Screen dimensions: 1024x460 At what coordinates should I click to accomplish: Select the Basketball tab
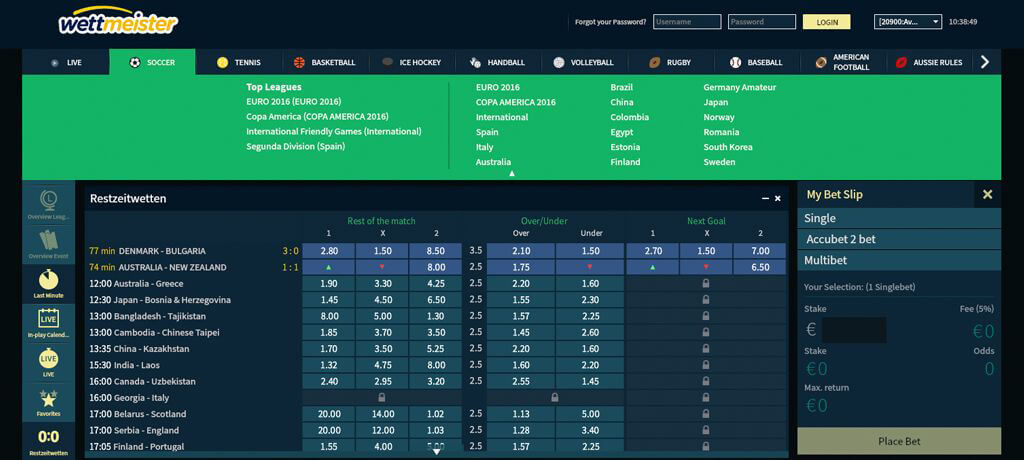coord(325,62)
